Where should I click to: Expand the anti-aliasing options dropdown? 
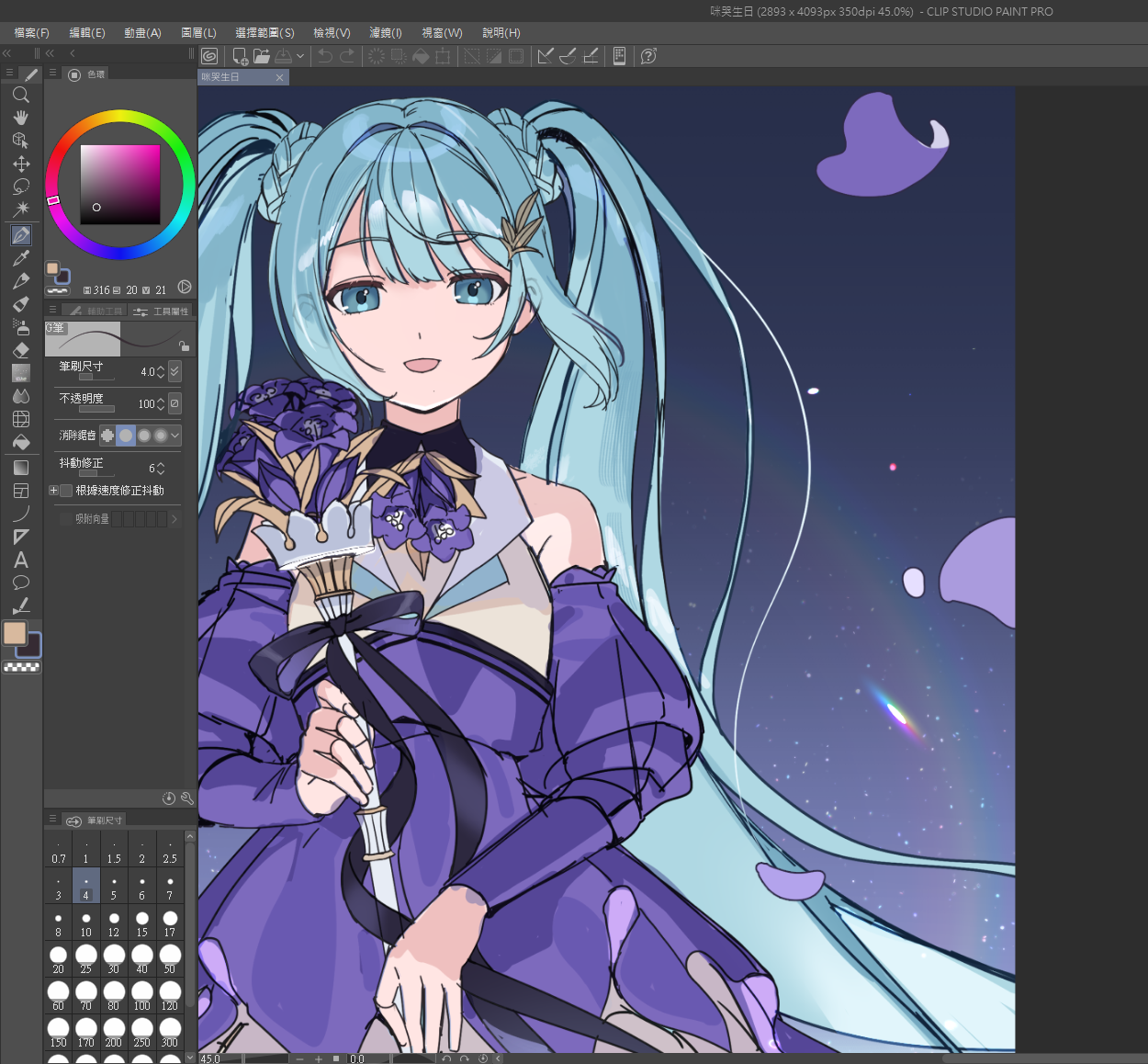point(175,435)
